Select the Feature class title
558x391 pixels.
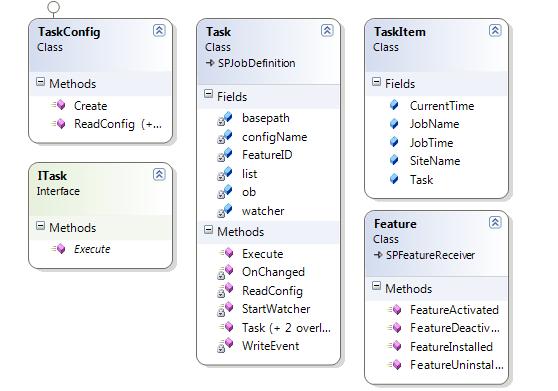coord(395,224)
